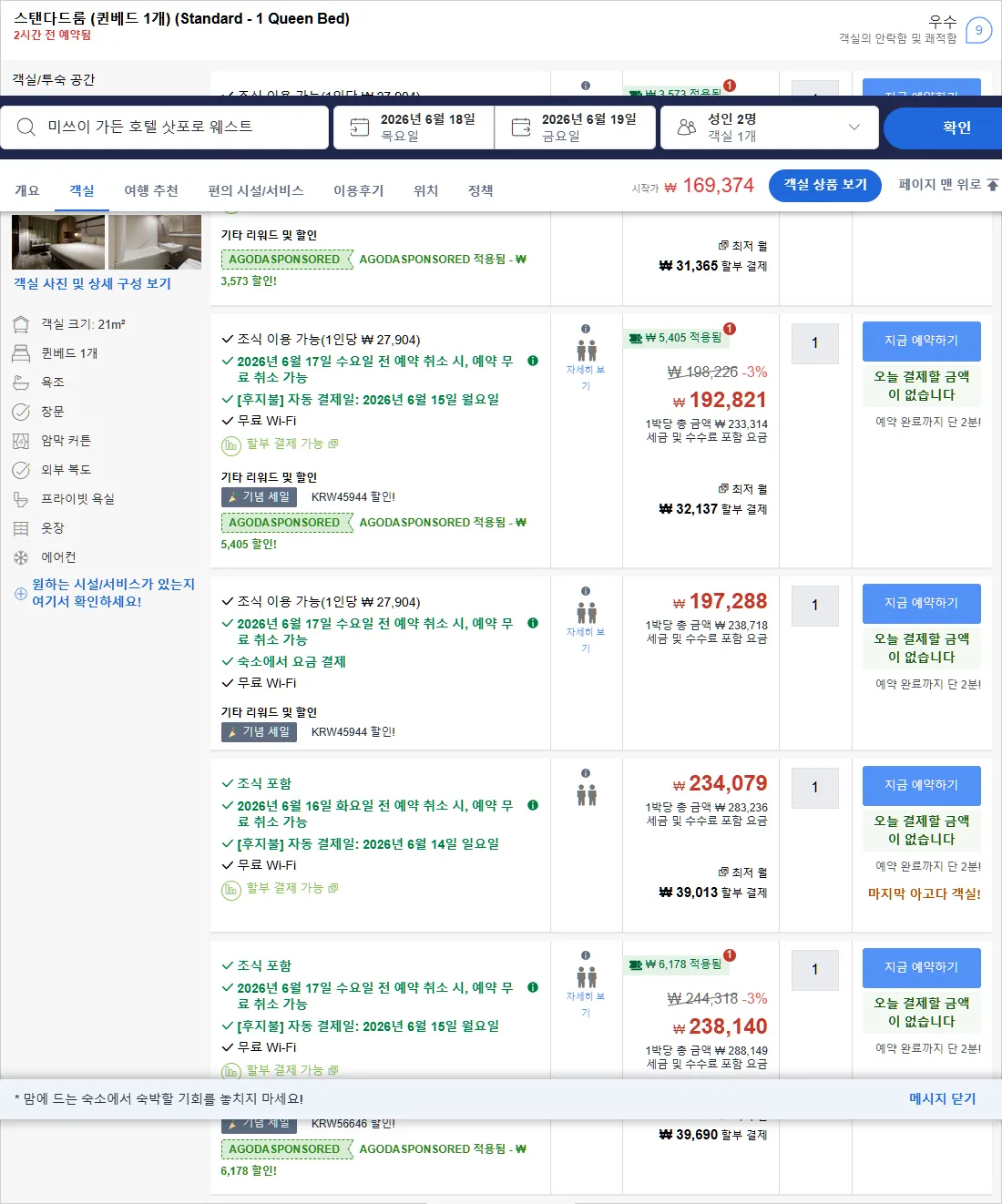Dismiss banner with 메시지 닫기

coord(943,1099)
